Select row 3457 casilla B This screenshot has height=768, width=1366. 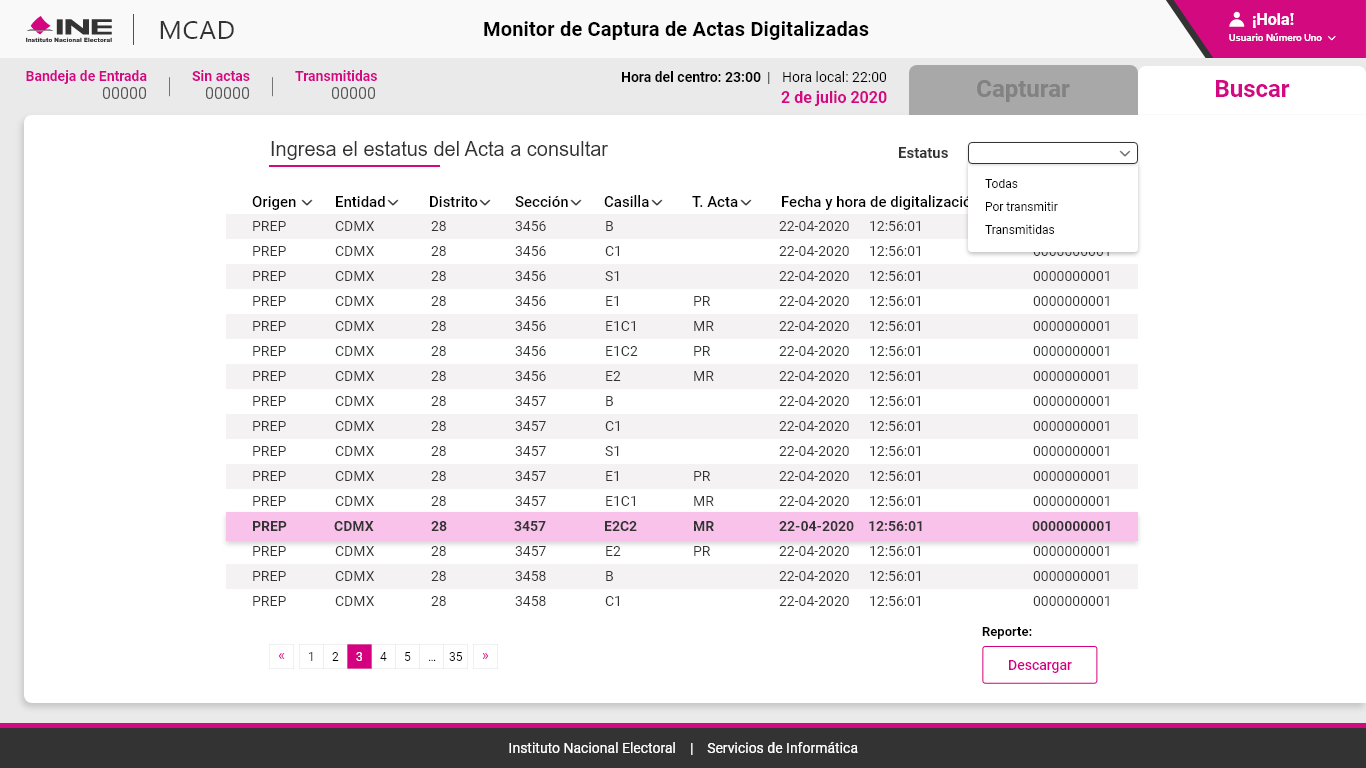682,402
